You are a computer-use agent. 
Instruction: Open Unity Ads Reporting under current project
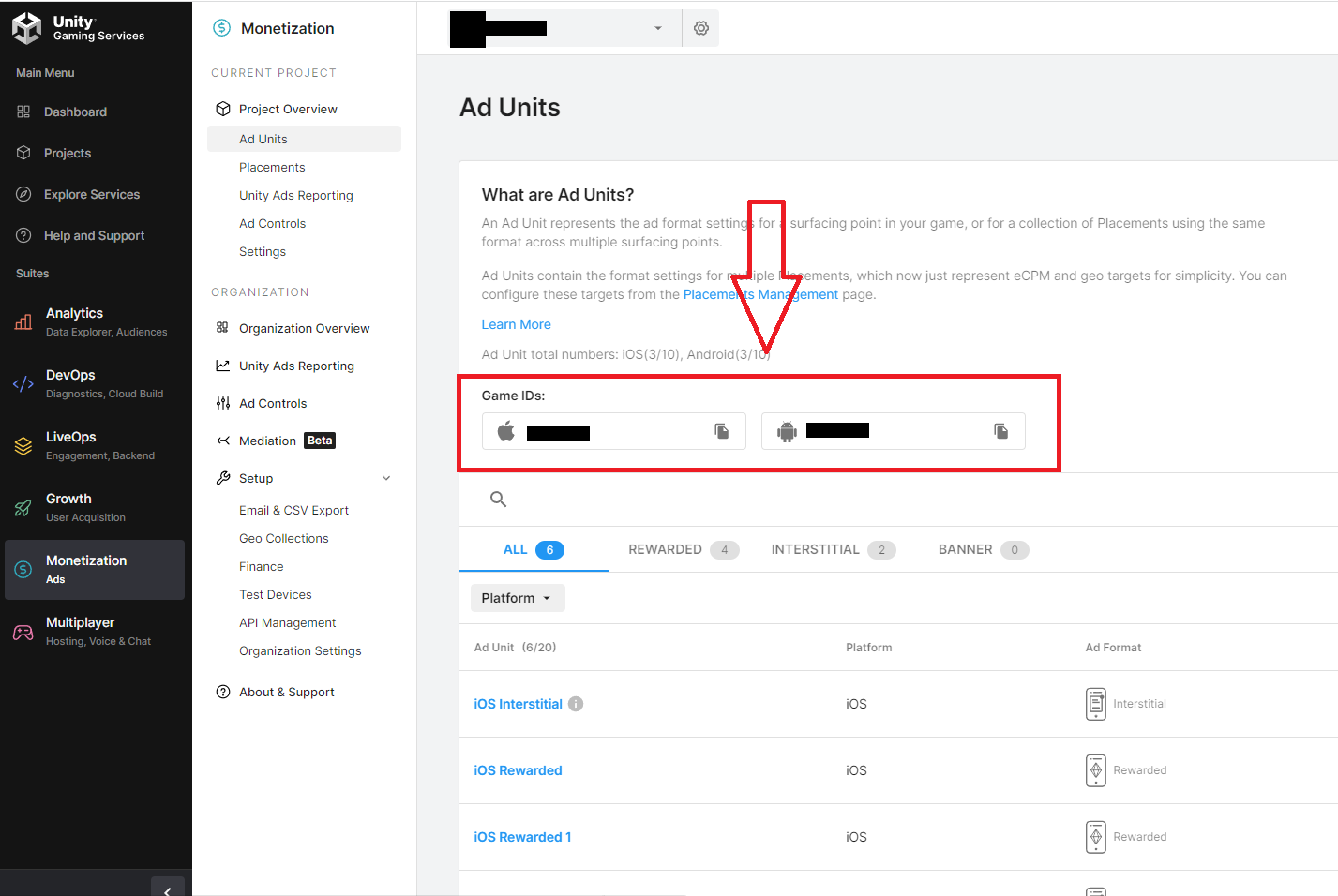[x=296, y=195]
